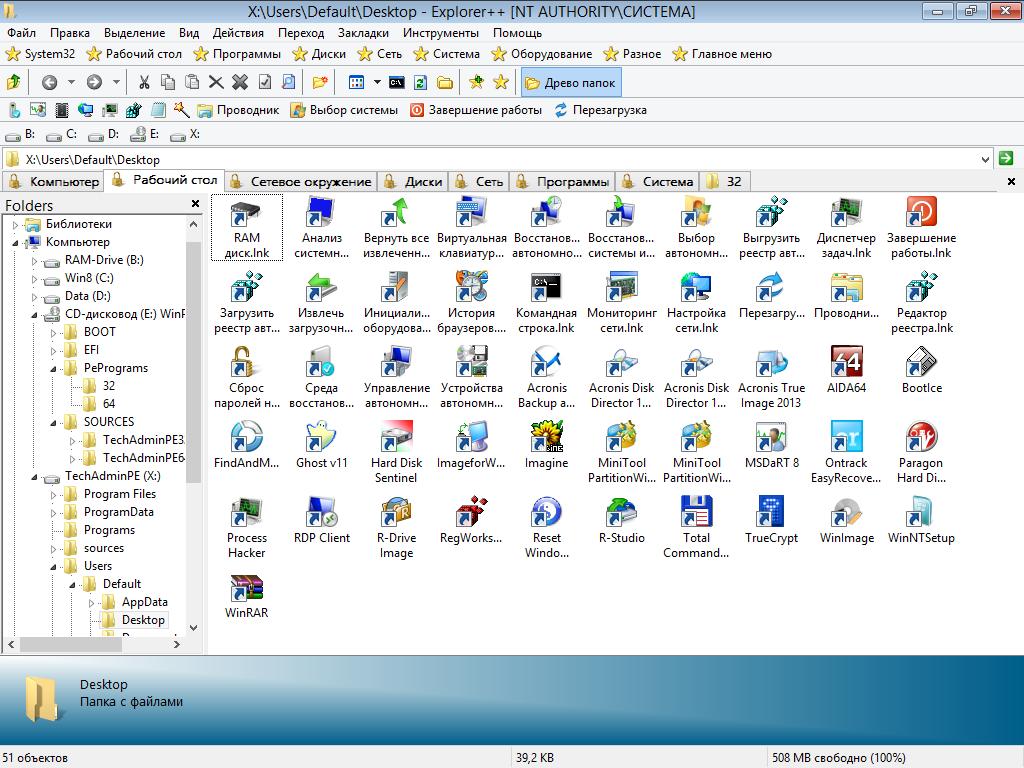Viewport: 1024px width, 768px height.
Task: Expand the Program Files tree node
Action: pyautogui.click(x=54, y=495)
